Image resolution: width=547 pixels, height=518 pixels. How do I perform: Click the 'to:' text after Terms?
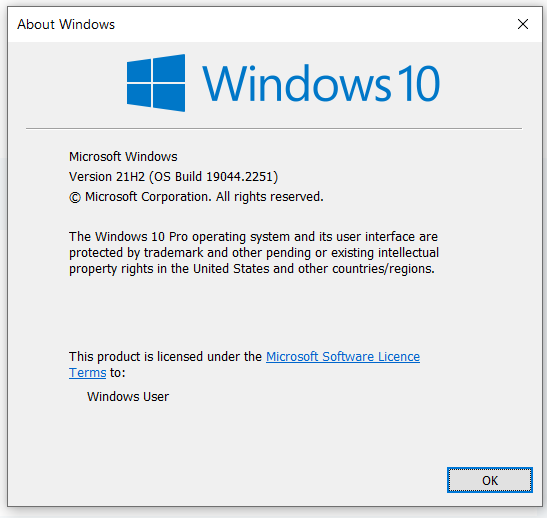[118, 373]
